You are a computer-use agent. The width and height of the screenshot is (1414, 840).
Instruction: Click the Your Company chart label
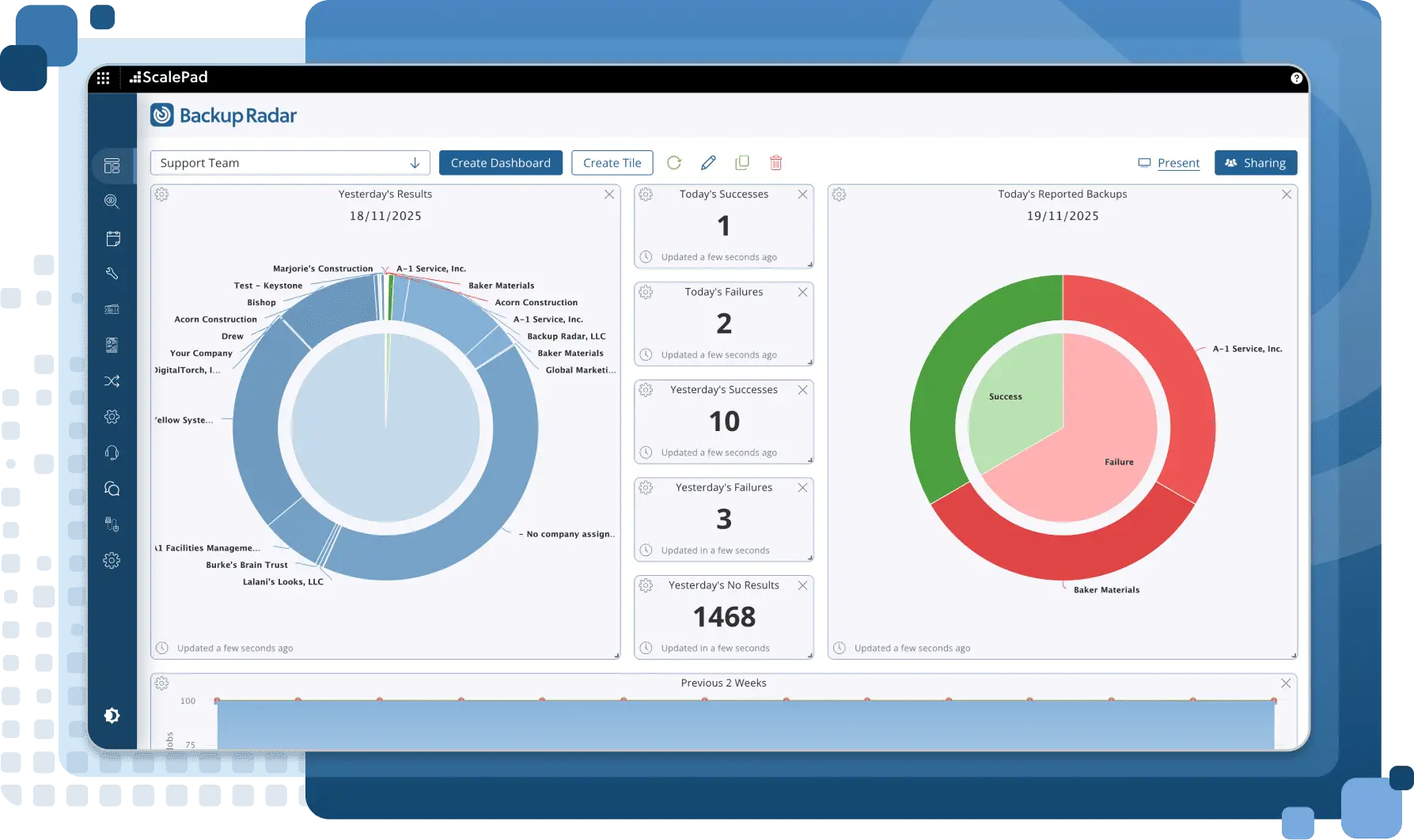(201, 354)
